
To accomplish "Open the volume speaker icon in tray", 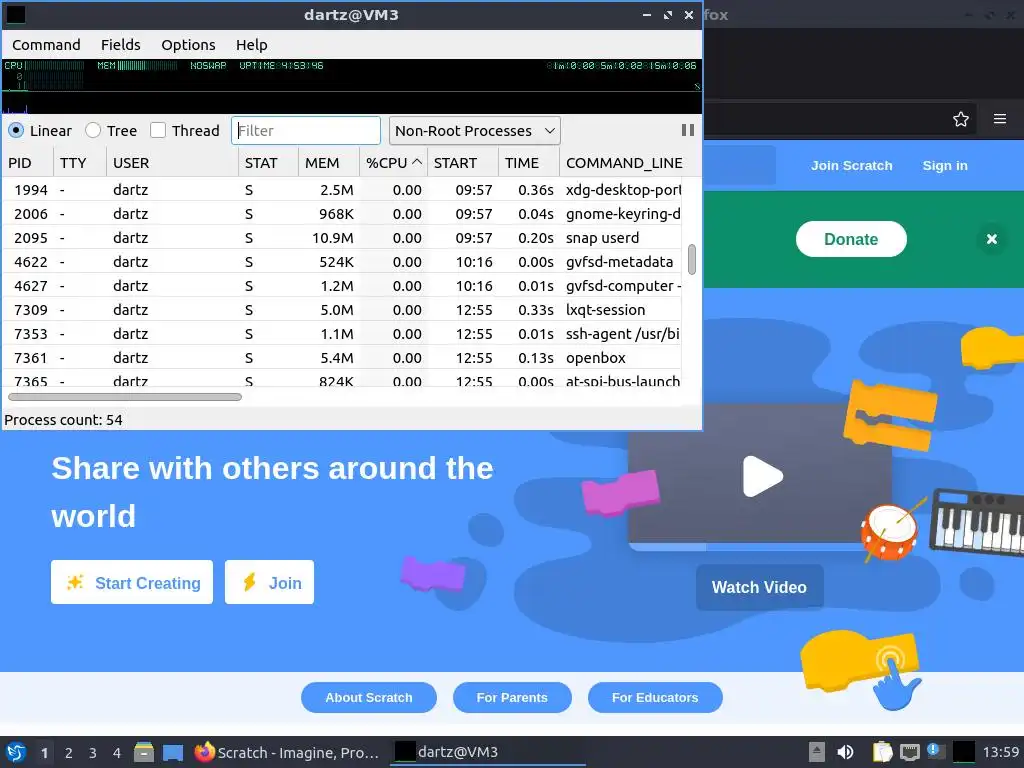I will click(x=845, y=752).
